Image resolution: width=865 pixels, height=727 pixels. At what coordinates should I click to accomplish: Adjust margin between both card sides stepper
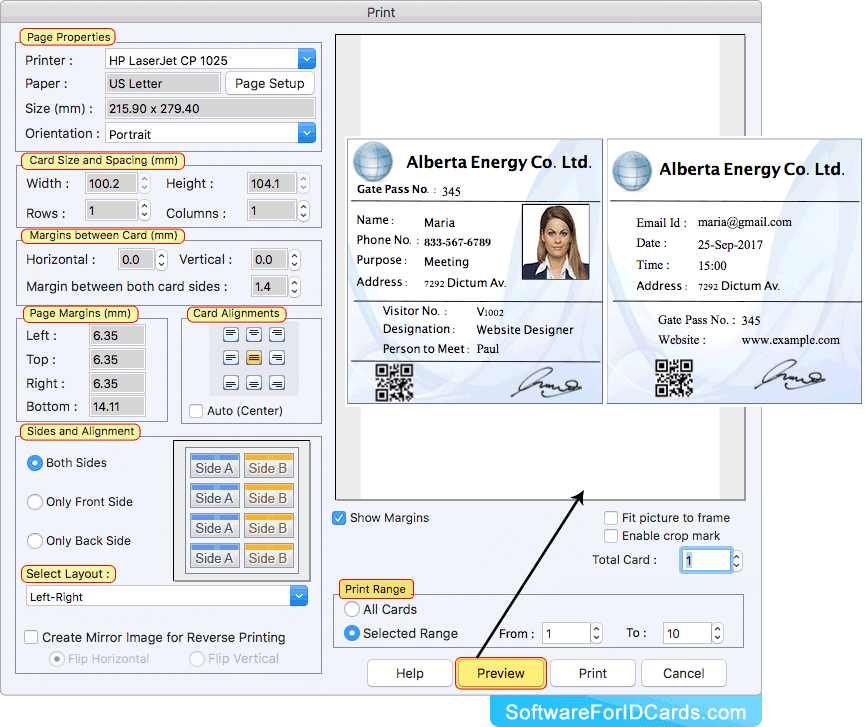[x=295, y=287]
